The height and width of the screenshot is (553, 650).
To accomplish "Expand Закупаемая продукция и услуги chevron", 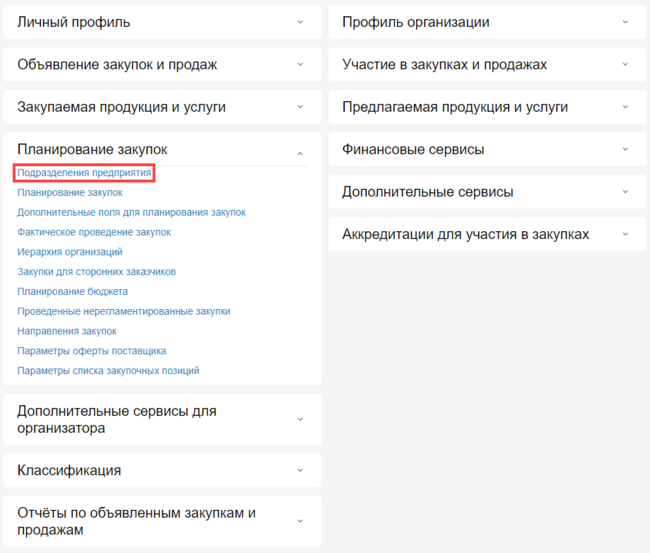I will (300, 107).
